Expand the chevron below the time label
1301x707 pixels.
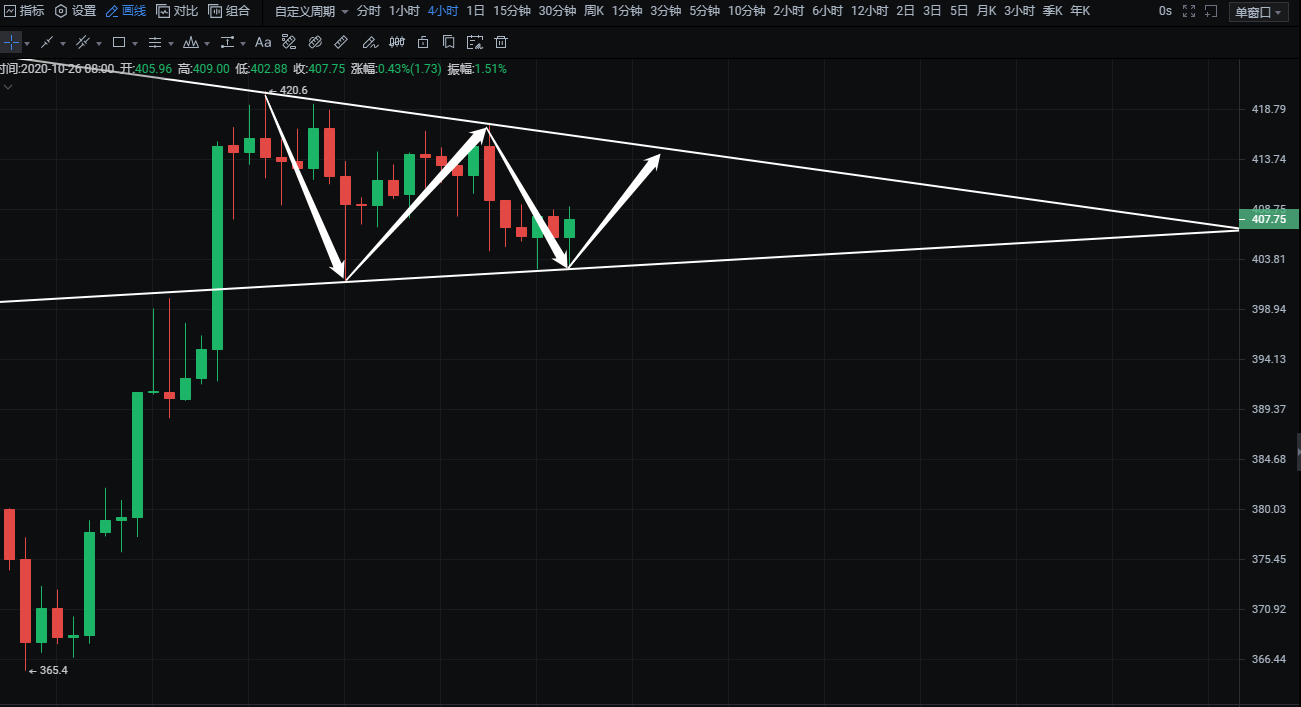(8, 87)
